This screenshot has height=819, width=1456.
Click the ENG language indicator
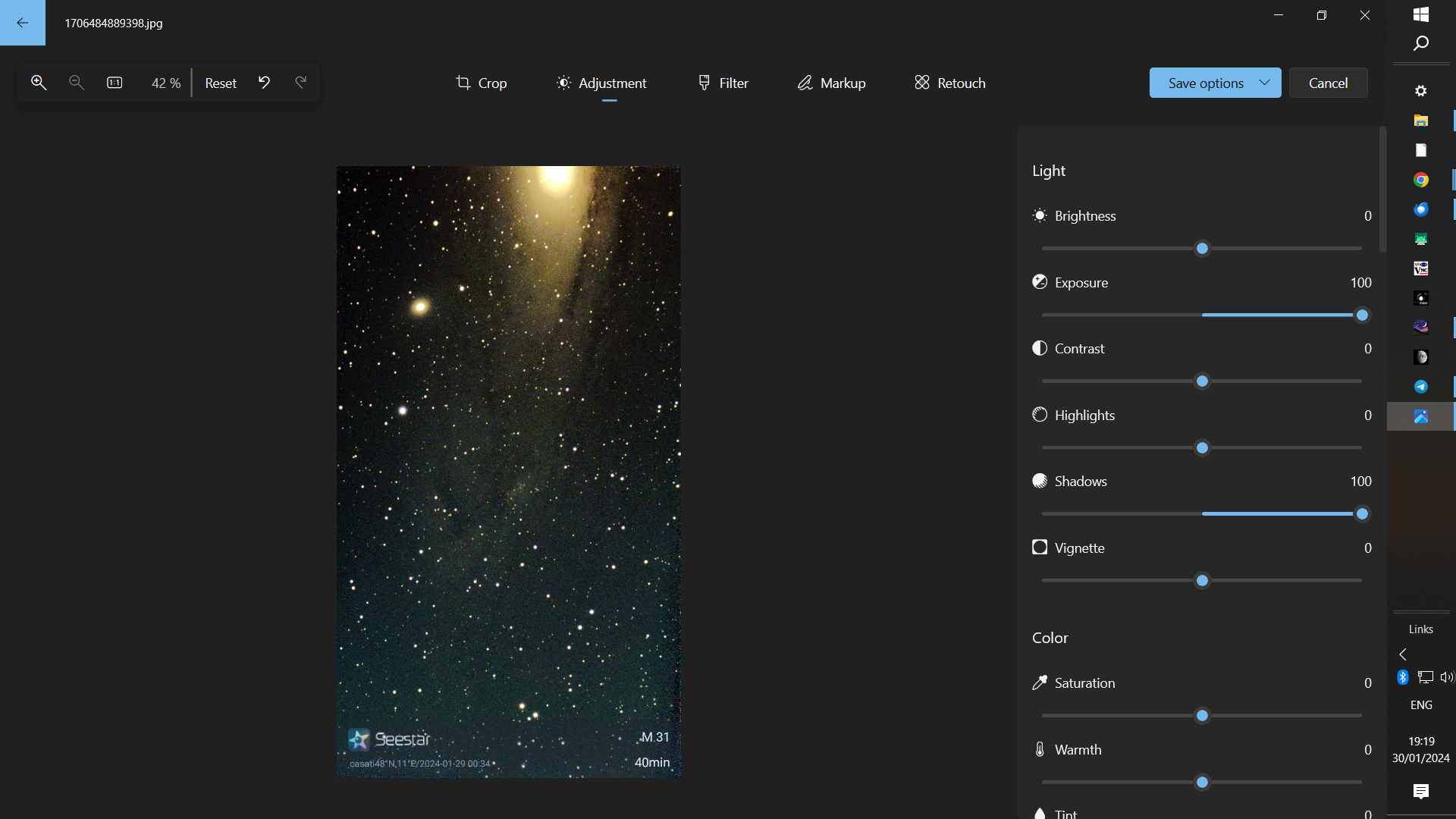1421,705
